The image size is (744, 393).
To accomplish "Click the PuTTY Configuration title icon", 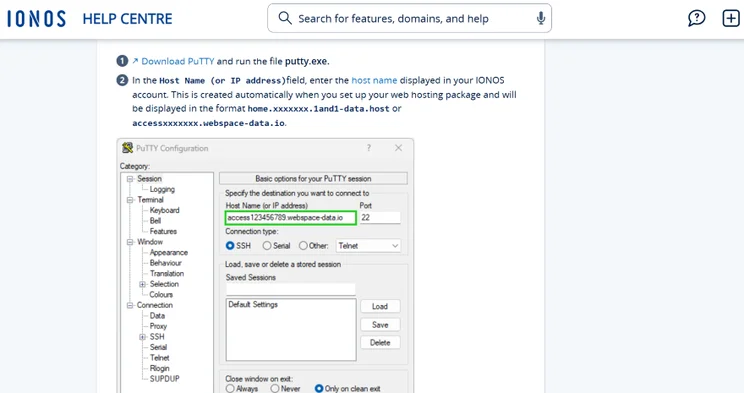I will click(x=127, y=148).
